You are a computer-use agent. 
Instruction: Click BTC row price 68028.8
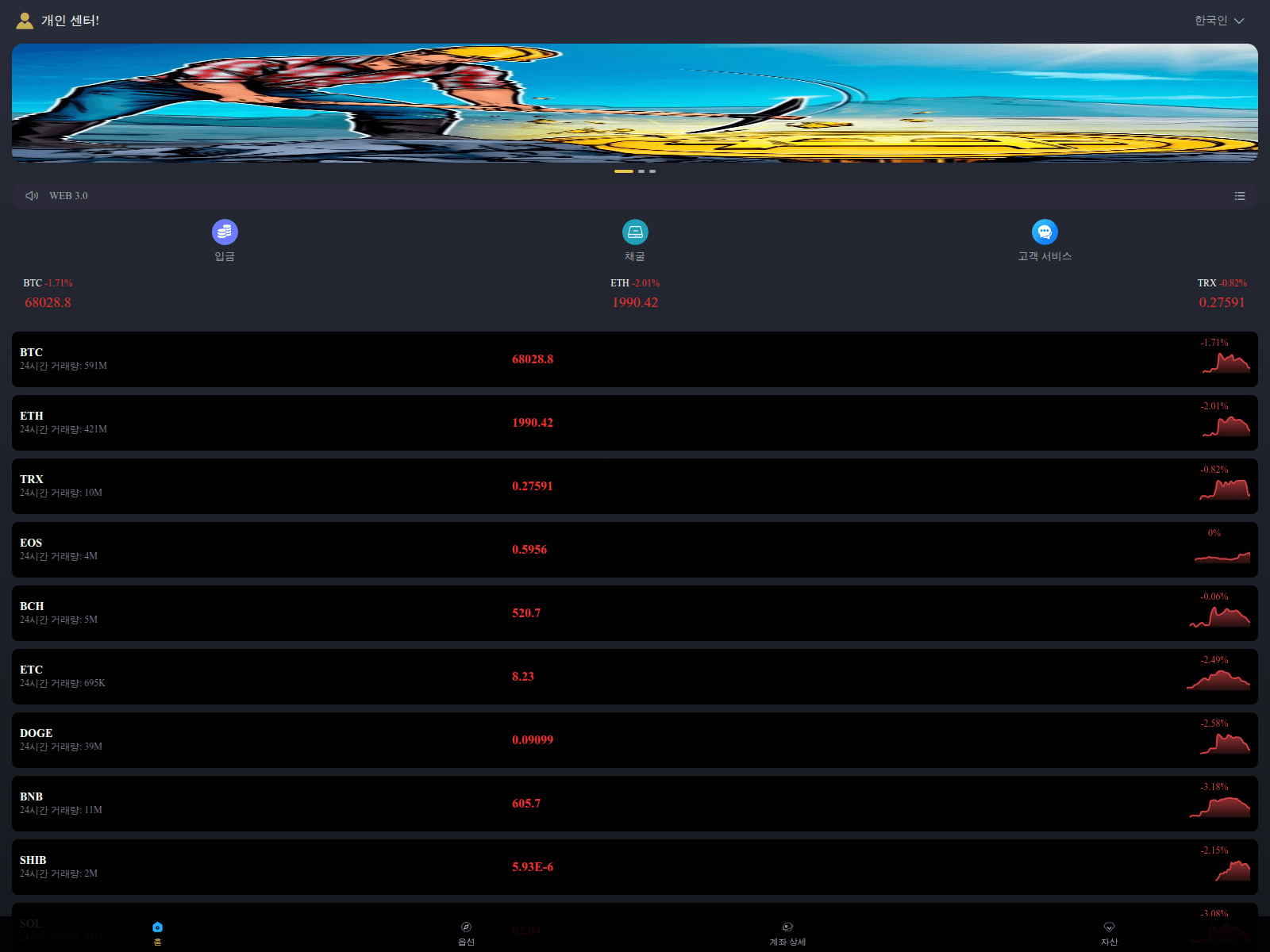click(x=533, y=359)
